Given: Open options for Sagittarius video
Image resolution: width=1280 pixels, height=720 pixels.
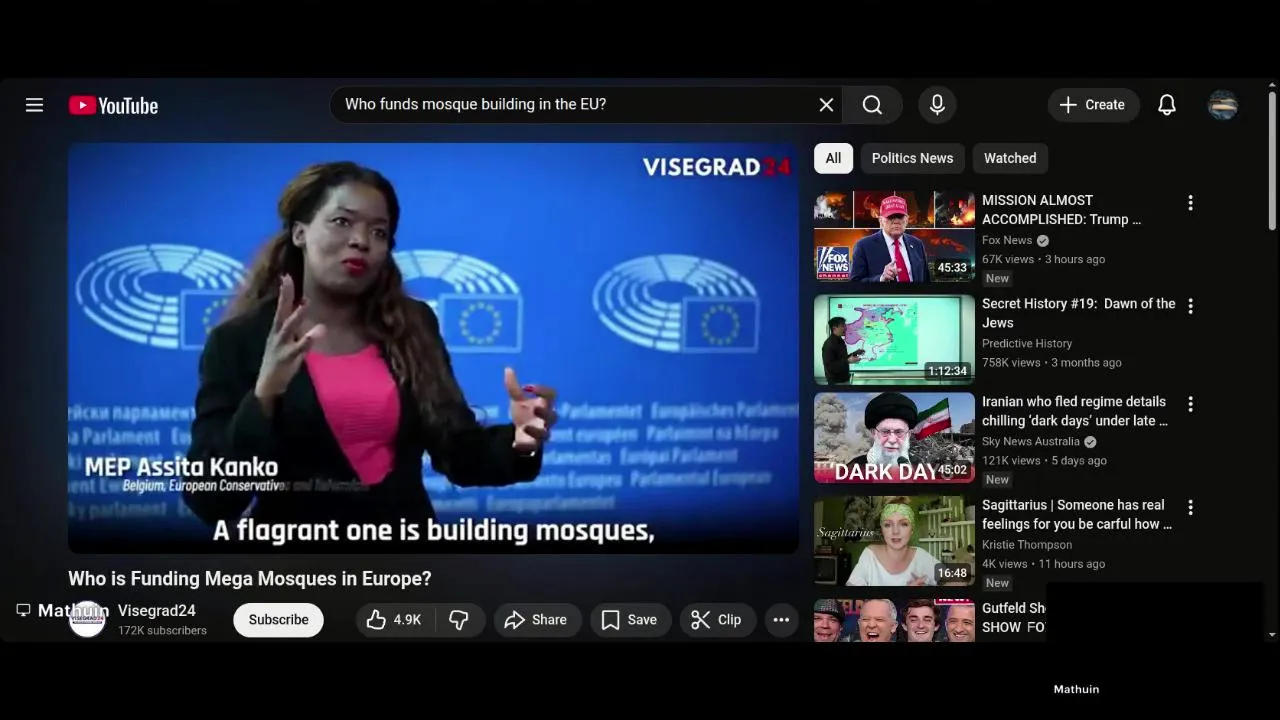Looking at the screenshot, I should [1190, 507].
